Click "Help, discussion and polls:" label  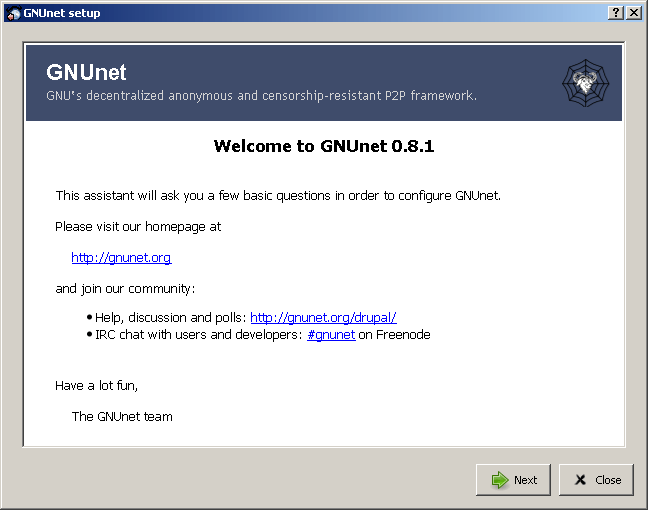(x=171, y=317)
